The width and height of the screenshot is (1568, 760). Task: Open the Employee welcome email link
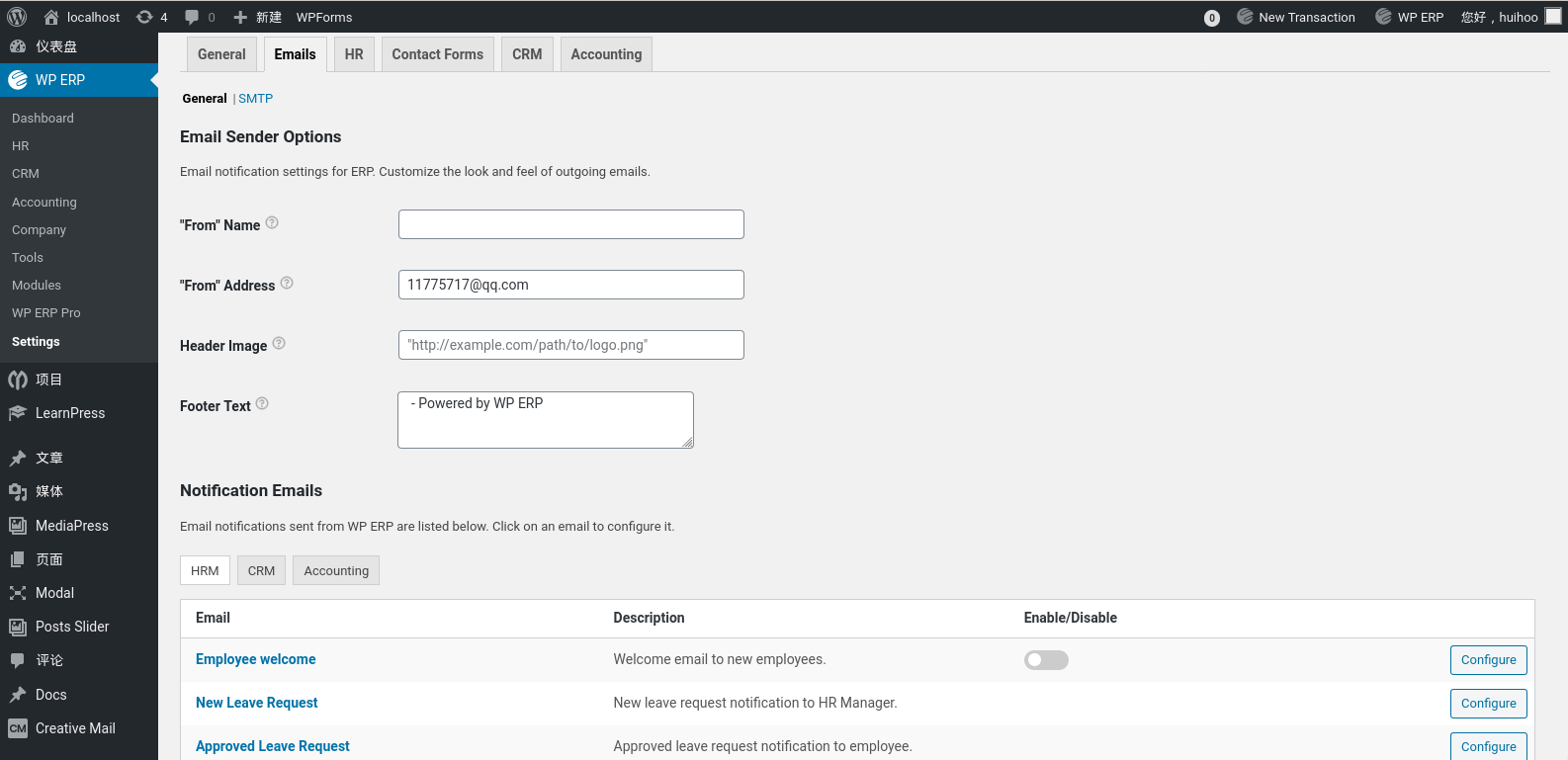(x=256, y=659)
